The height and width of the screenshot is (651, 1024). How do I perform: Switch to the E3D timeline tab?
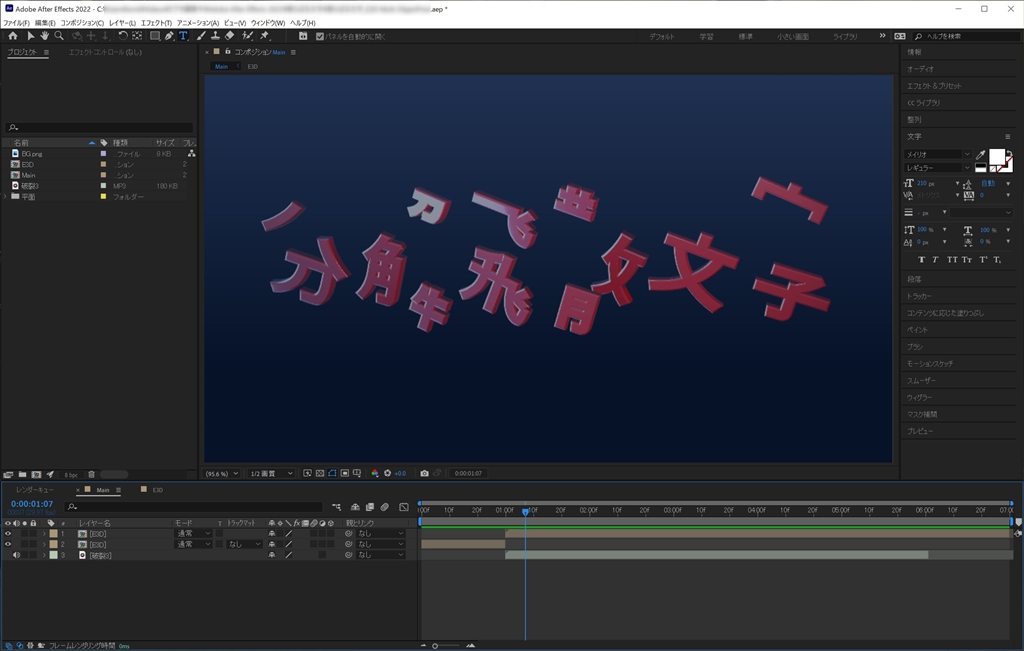click(x=157, y=490)
